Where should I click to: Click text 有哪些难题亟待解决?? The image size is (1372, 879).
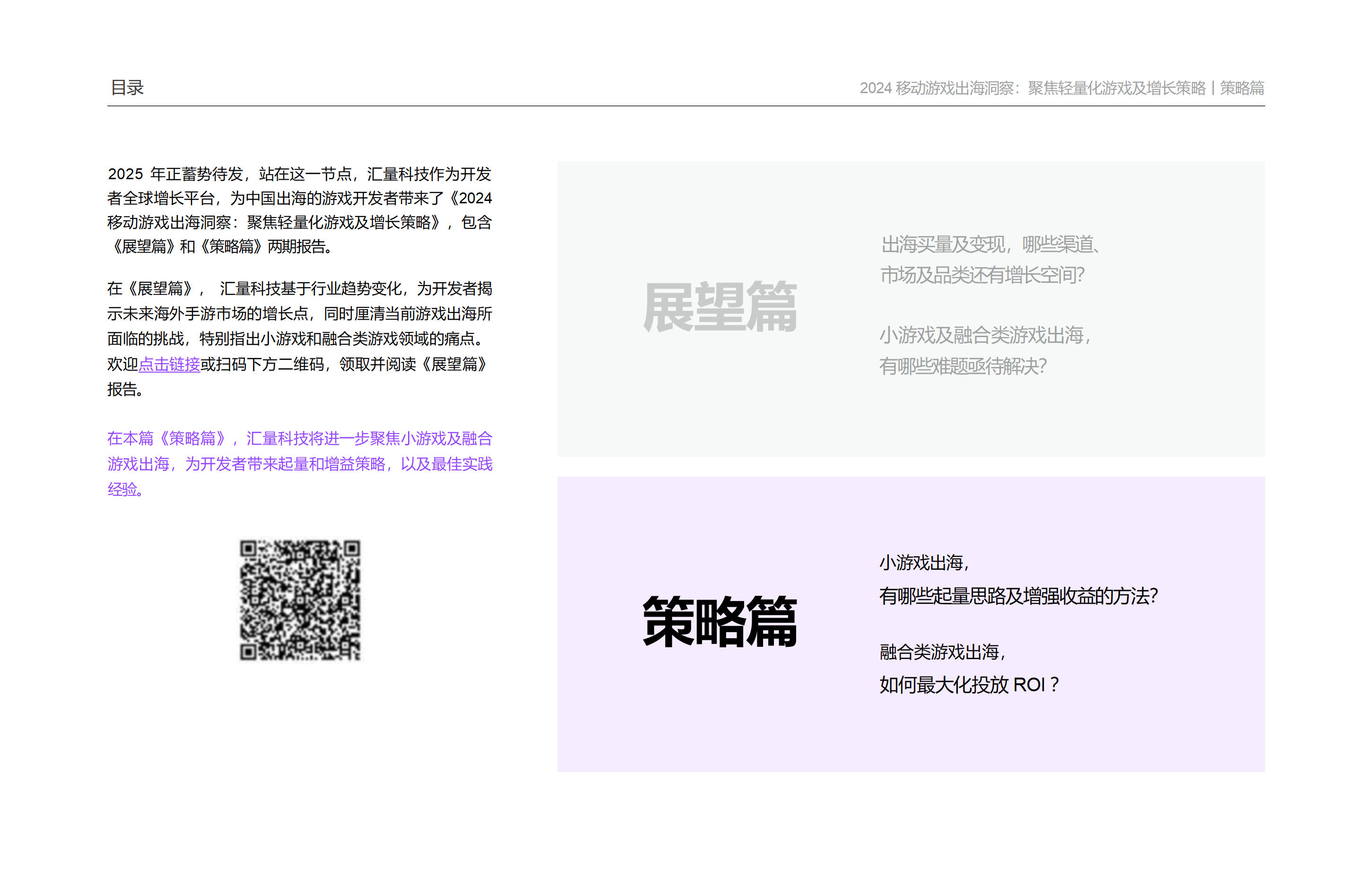click(x=963, y=366)
